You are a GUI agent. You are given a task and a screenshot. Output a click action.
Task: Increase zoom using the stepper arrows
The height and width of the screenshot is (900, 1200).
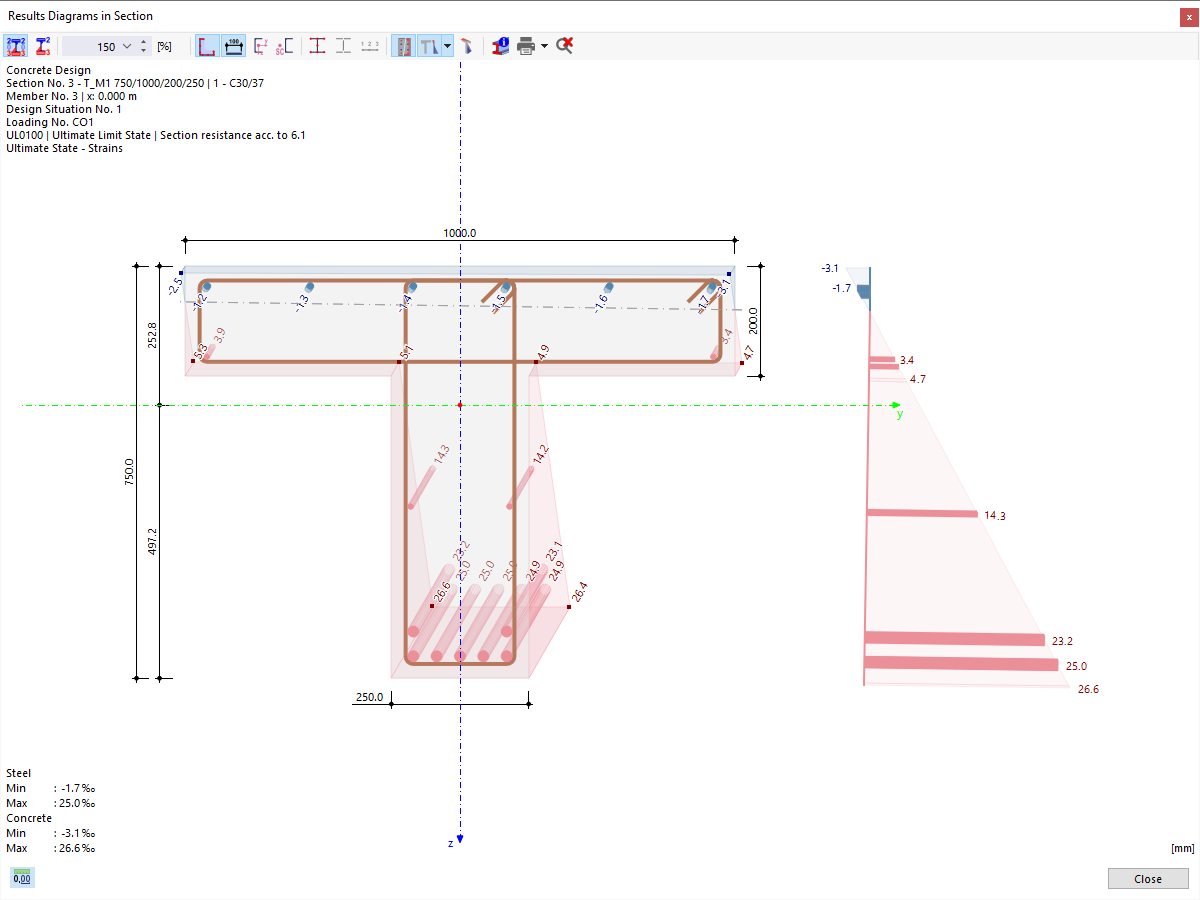point(143,42)
